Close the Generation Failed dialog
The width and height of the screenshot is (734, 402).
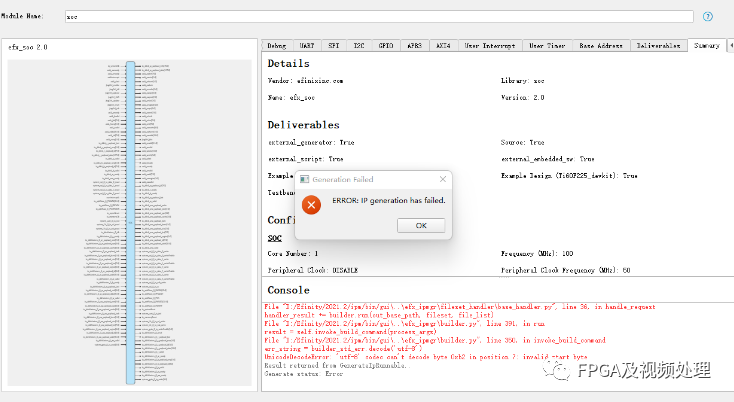click(443, 179)
